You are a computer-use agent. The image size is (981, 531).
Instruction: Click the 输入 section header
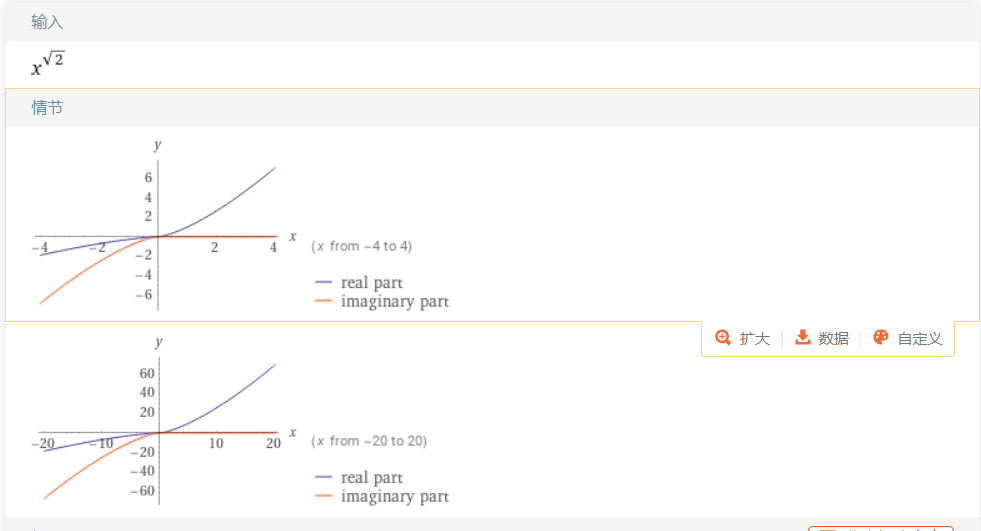pos(48,23)
